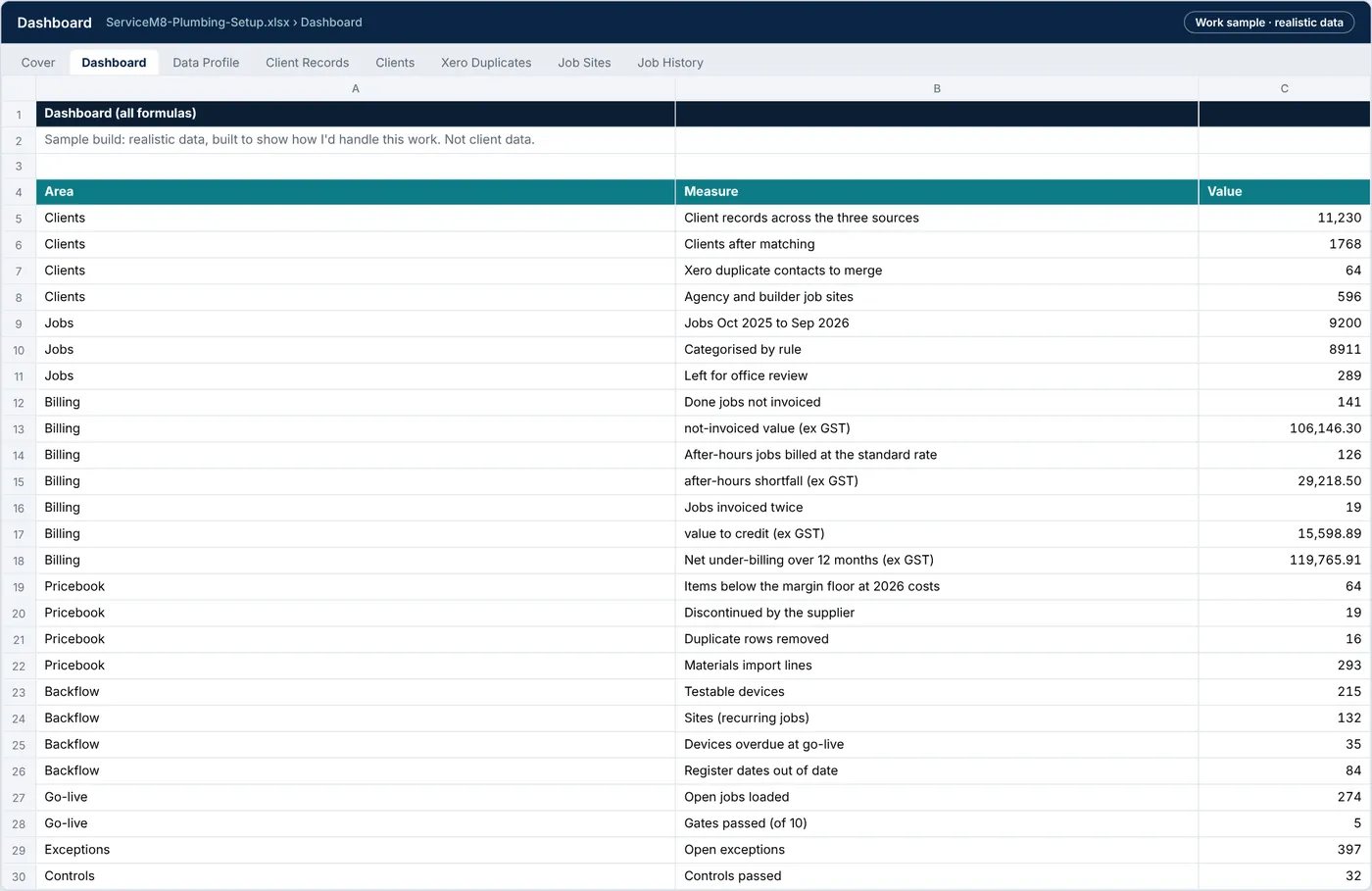Image resolution: width=1372 pixels, height=891 pixels.
Task: Select 'Clients after matching' cell
Action: 937,245
